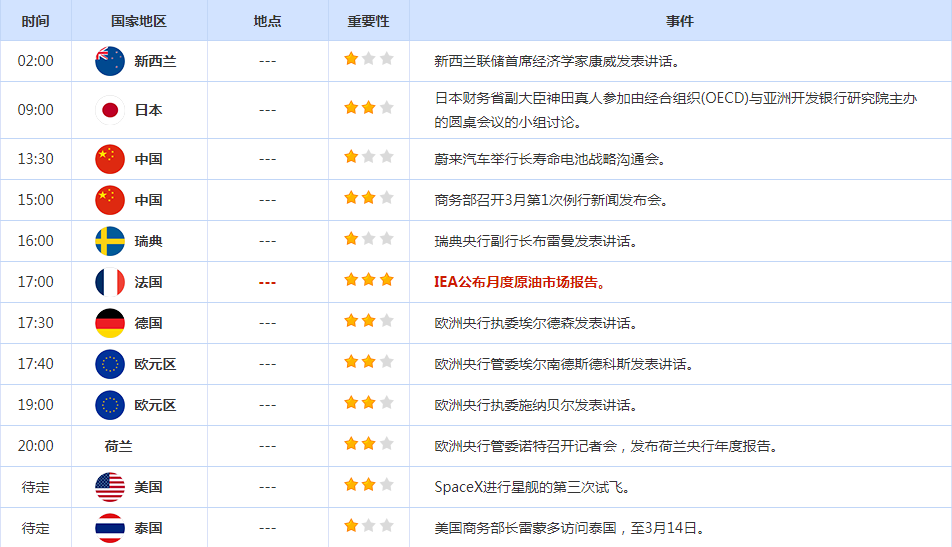Image resolution: width=952 pixels, height=547 pixels.
Task: Click the 17:40 time cell
Action: coord(35,364)
